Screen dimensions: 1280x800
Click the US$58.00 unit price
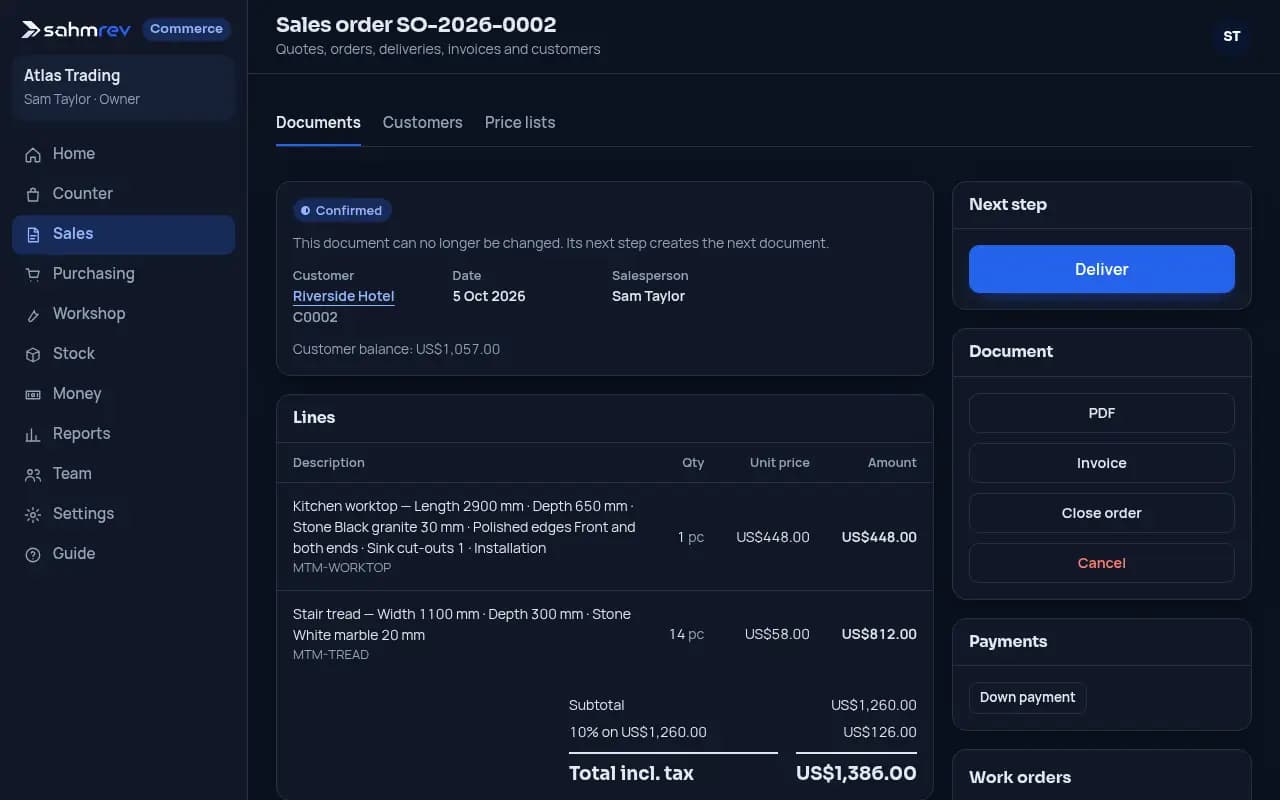point(777,634)
